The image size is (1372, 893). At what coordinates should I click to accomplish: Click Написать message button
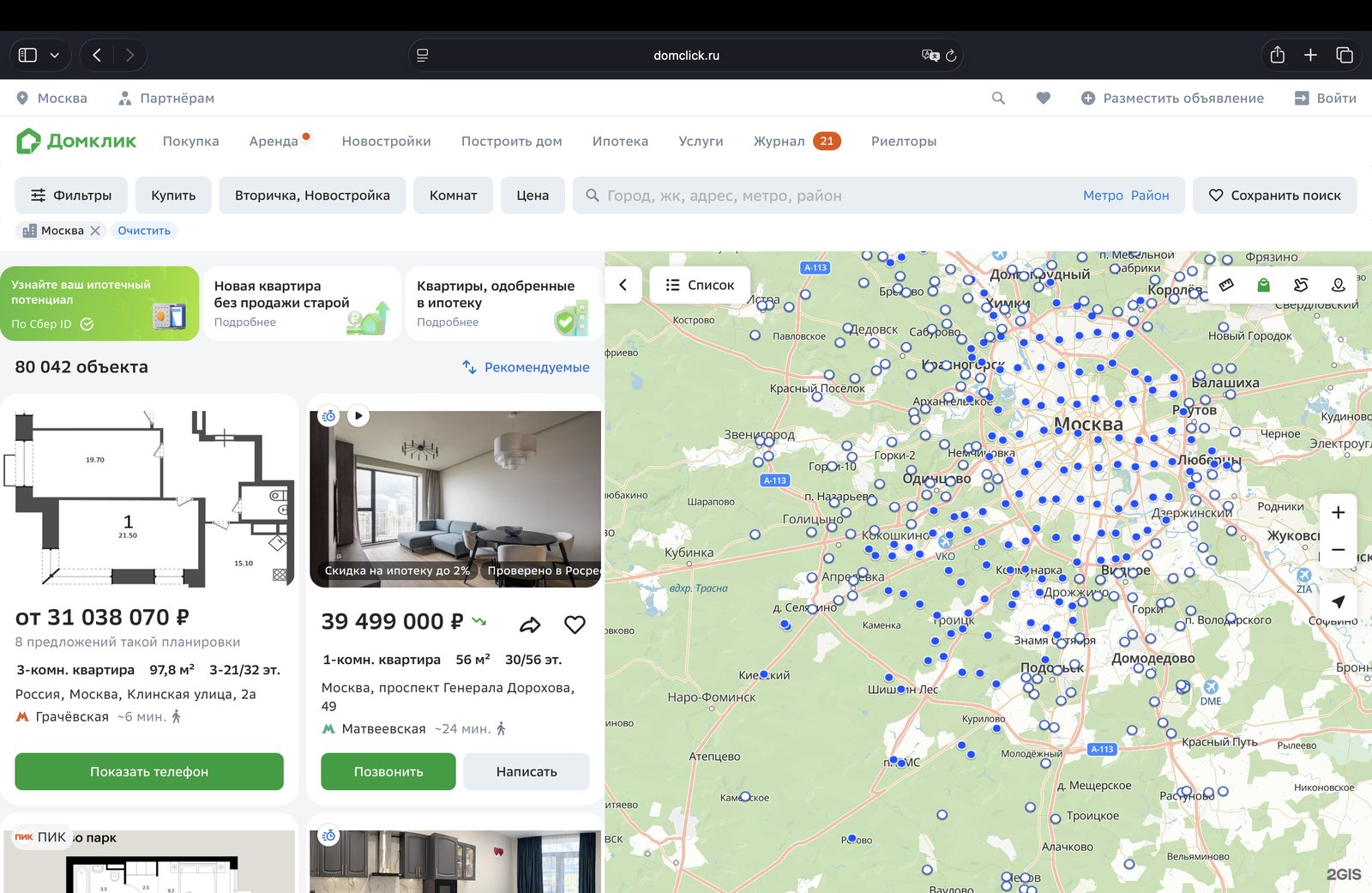[527, 771]
